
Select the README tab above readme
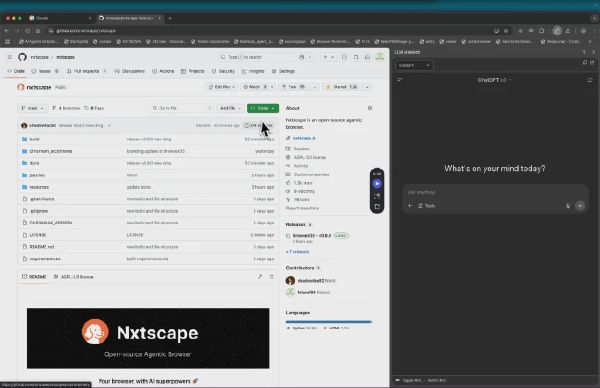[x=34, y=277]
